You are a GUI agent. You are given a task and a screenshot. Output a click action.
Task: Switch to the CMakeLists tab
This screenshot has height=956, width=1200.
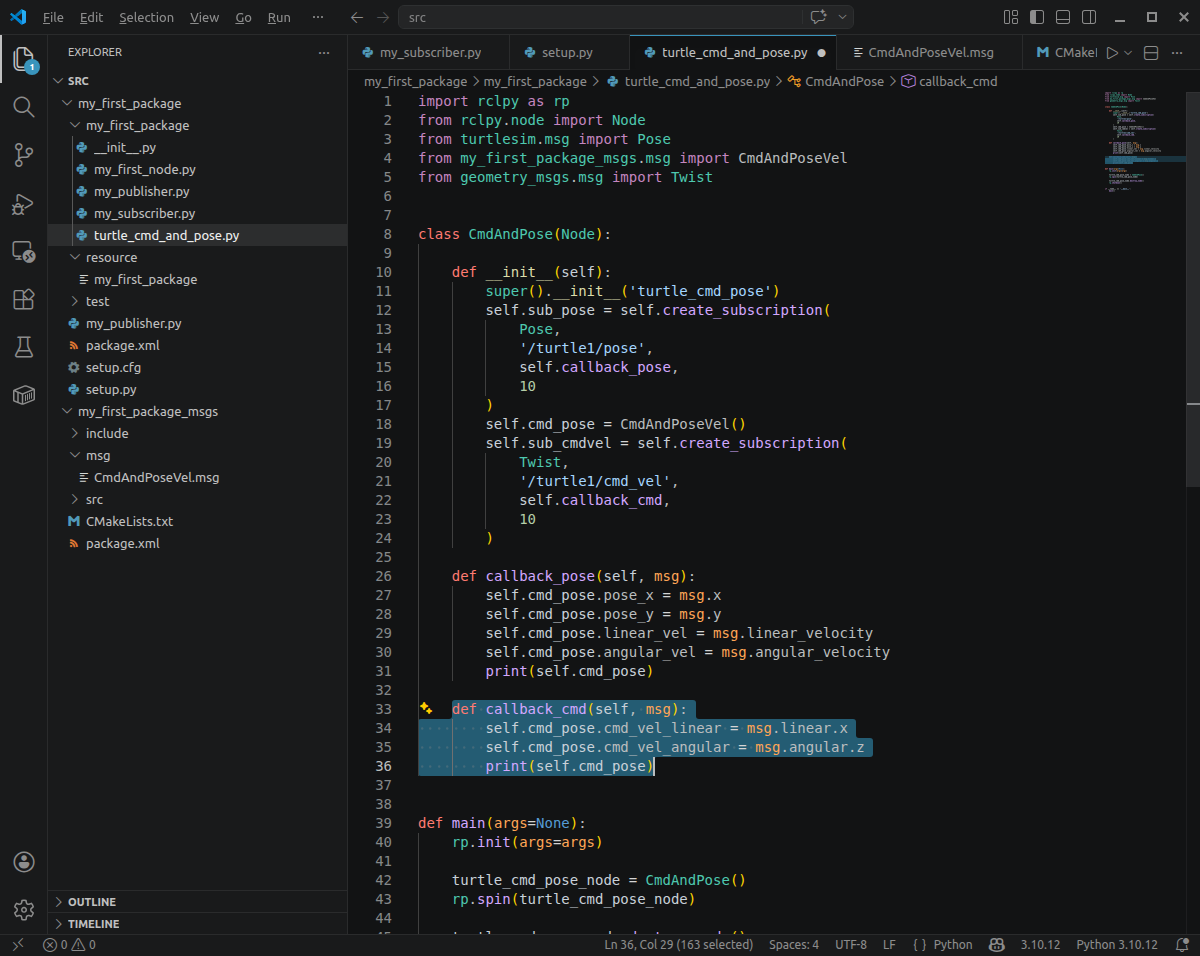[1062, 52]
